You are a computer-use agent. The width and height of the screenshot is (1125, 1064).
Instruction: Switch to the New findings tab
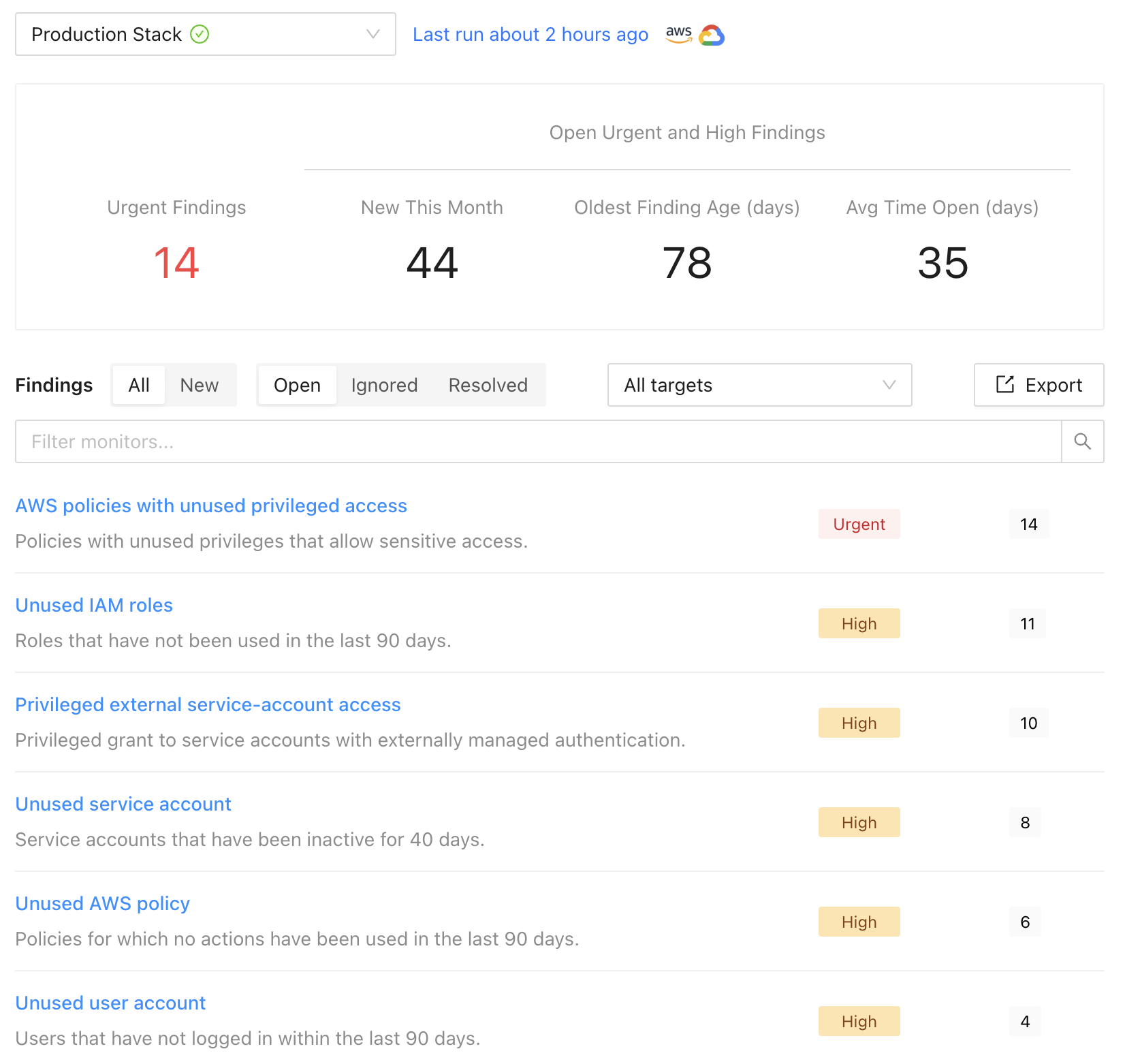(x=199, y=385)
